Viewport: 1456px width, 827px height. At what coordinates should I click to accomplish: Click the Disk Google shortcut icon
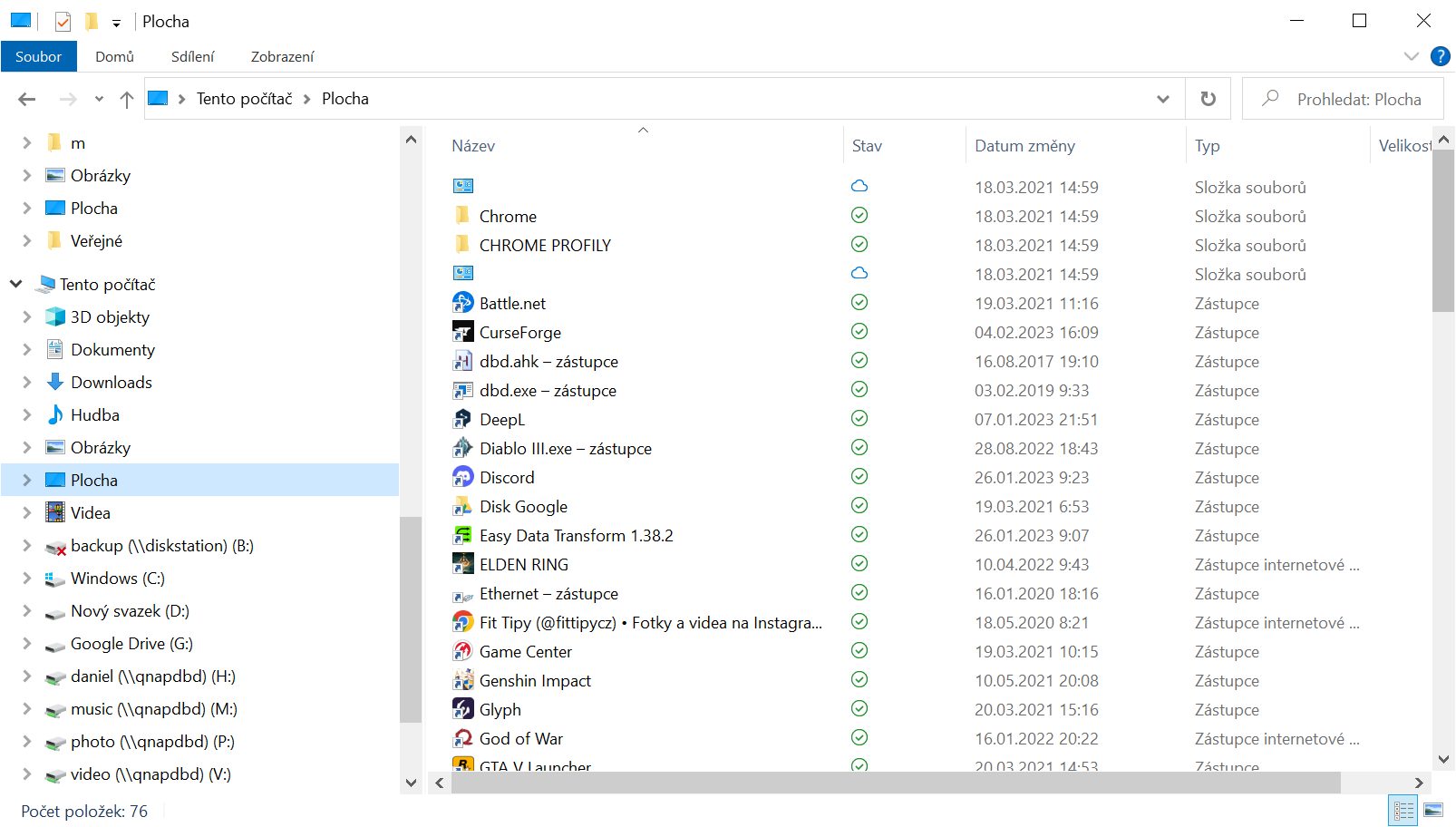tap(462, 506)
